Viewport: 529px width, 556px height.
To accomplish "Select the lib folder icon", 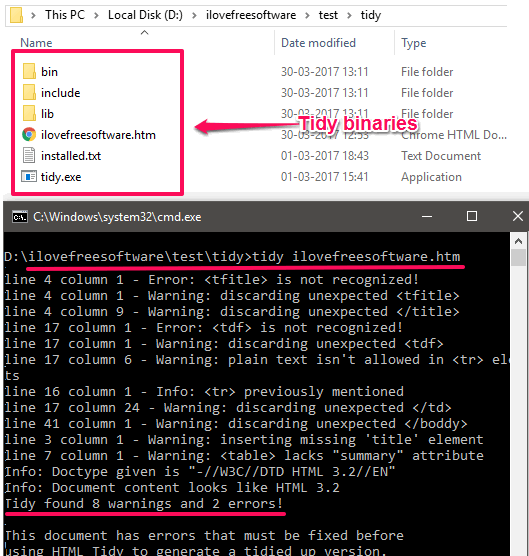I will (29, 113).
